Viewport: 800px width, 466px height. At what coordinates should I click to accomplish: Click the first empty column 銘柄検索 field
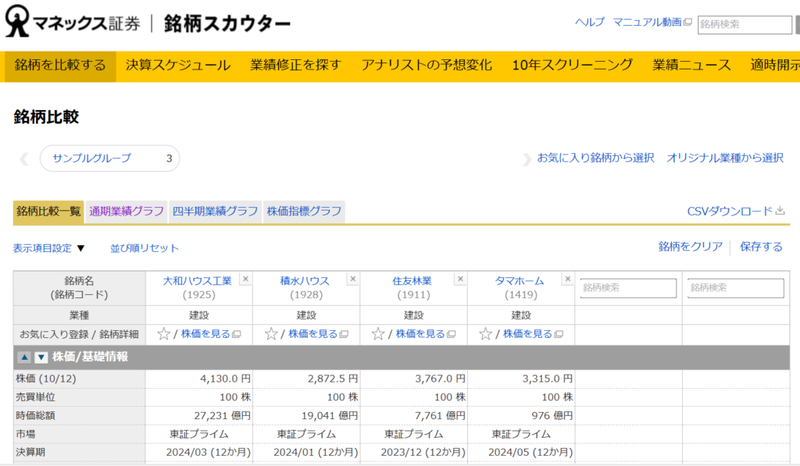pyautogui.click(x=628, y=288)
